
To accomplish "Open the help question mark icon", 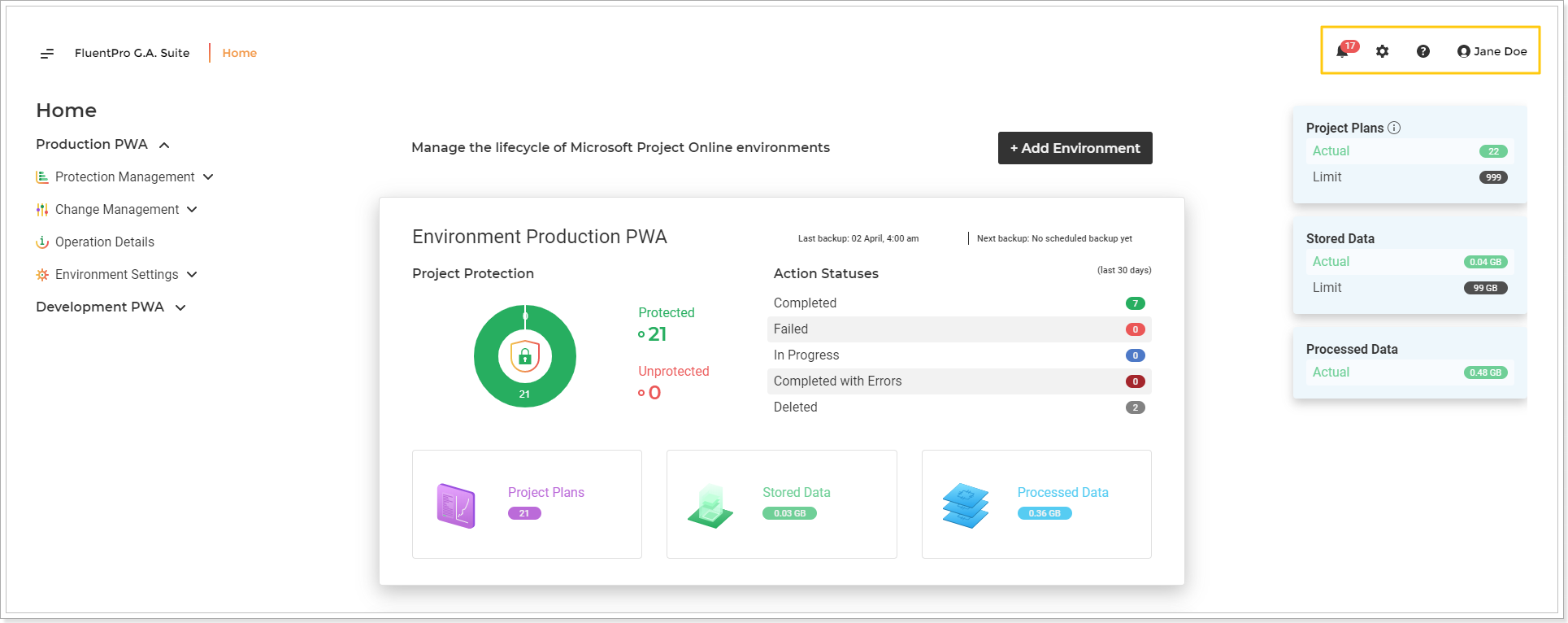I will point(1422,51).
